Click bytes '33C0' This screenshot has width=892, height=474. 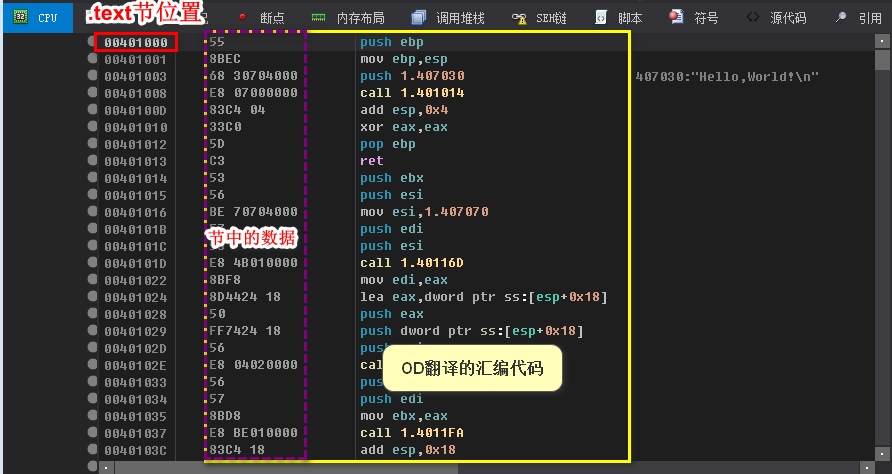225,127
